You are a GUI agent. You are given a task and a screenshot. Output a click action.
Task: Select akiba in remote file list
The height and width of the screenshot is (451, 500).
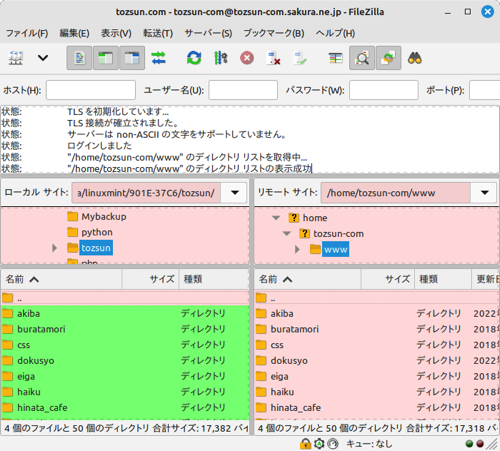click(x=377, y=313)
